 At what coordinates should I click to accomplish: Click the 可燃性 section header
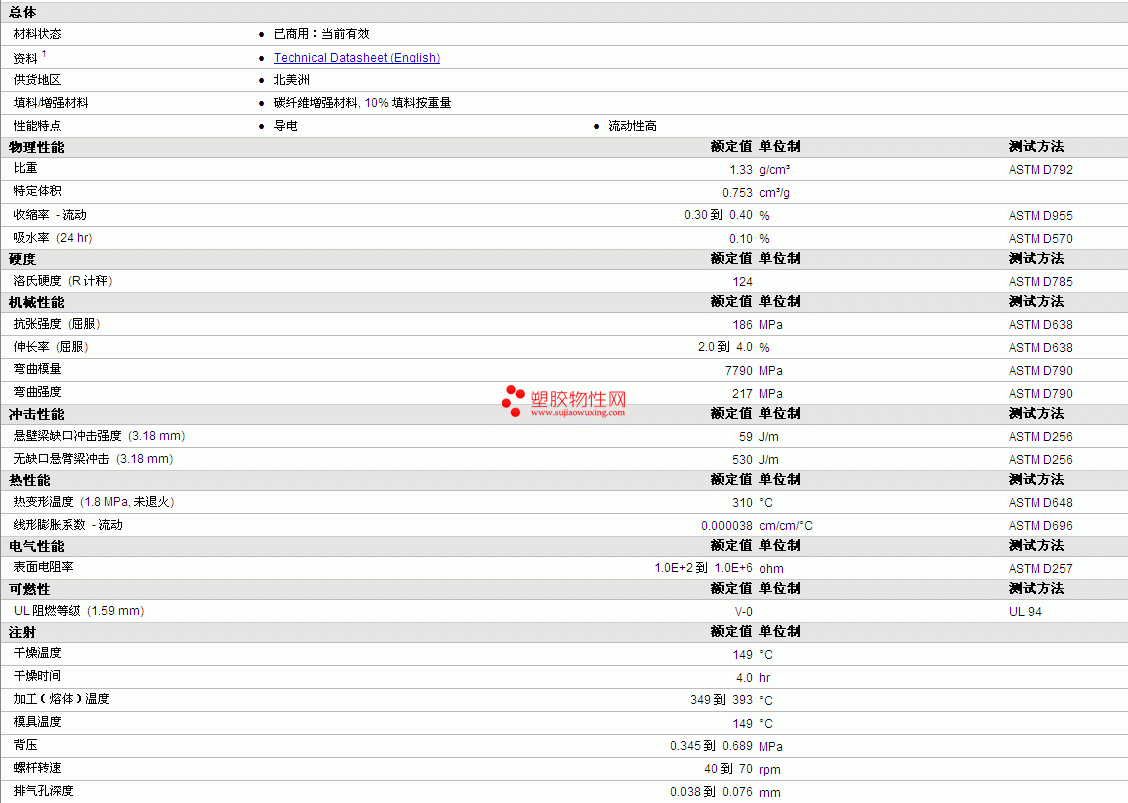[x=29, y=589]
